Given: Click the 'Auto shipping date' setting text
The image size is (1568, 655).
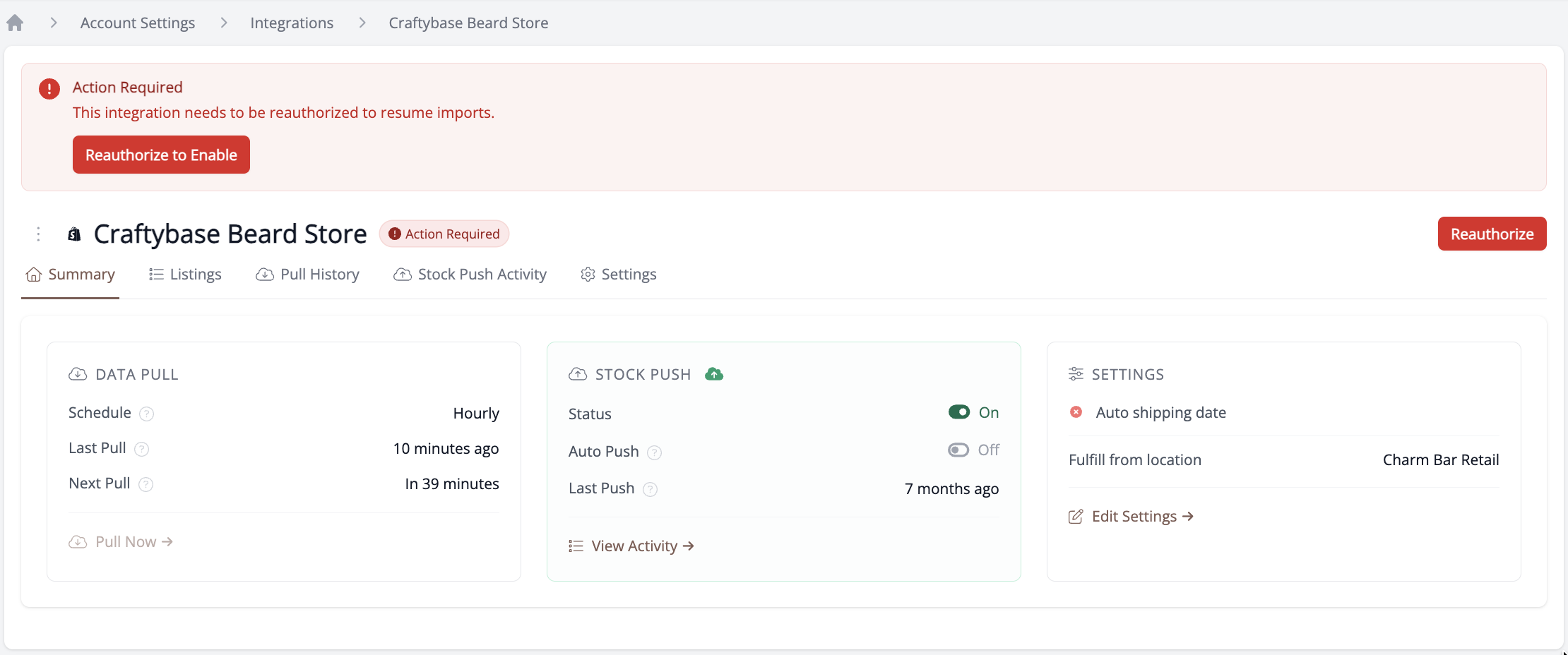Looking at the screenshot, I should click(1161, 413).
